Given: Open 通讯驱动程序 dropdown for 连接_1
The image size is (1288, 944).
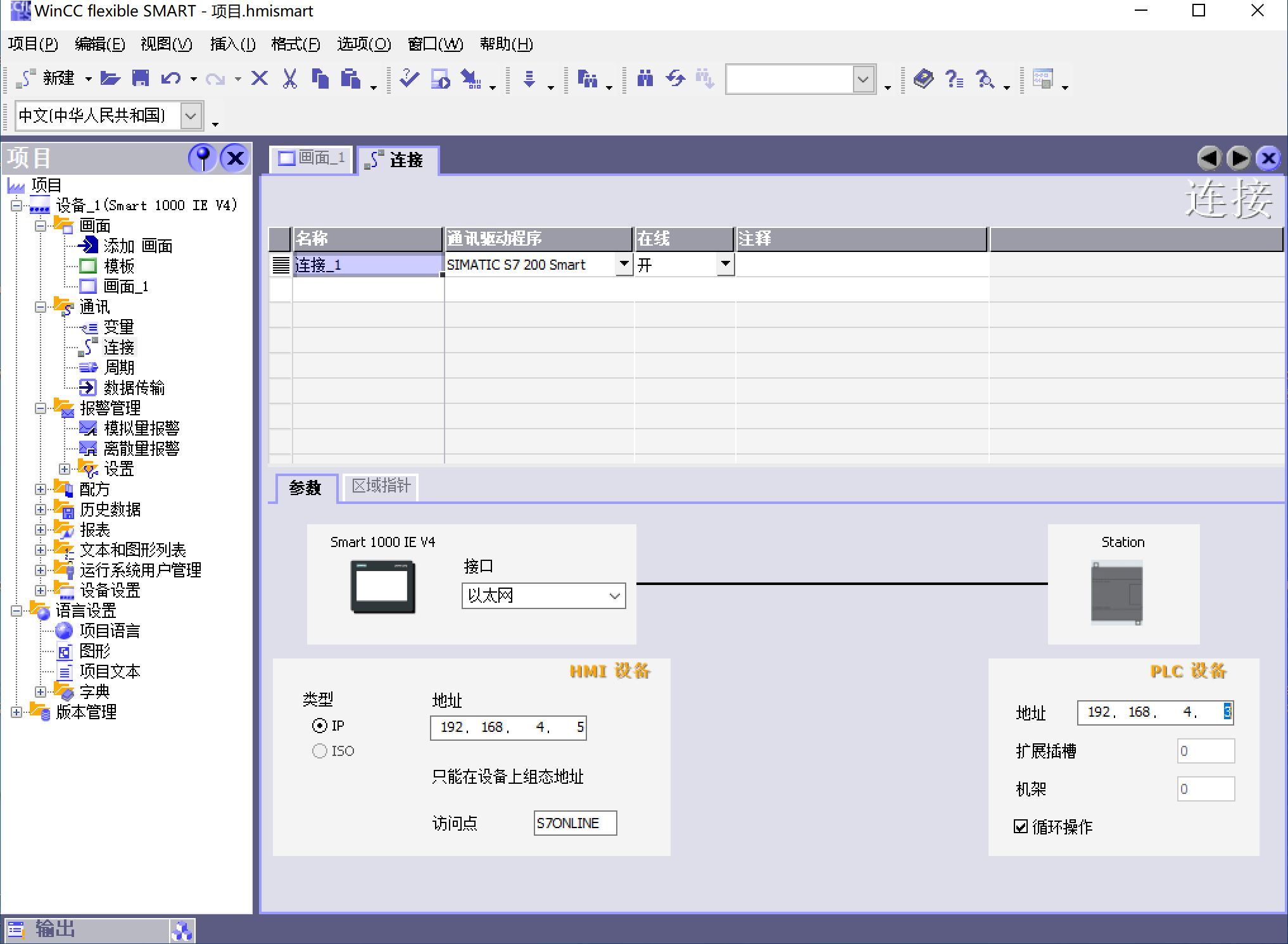Looking at the screenshot, I should point(625,264).
